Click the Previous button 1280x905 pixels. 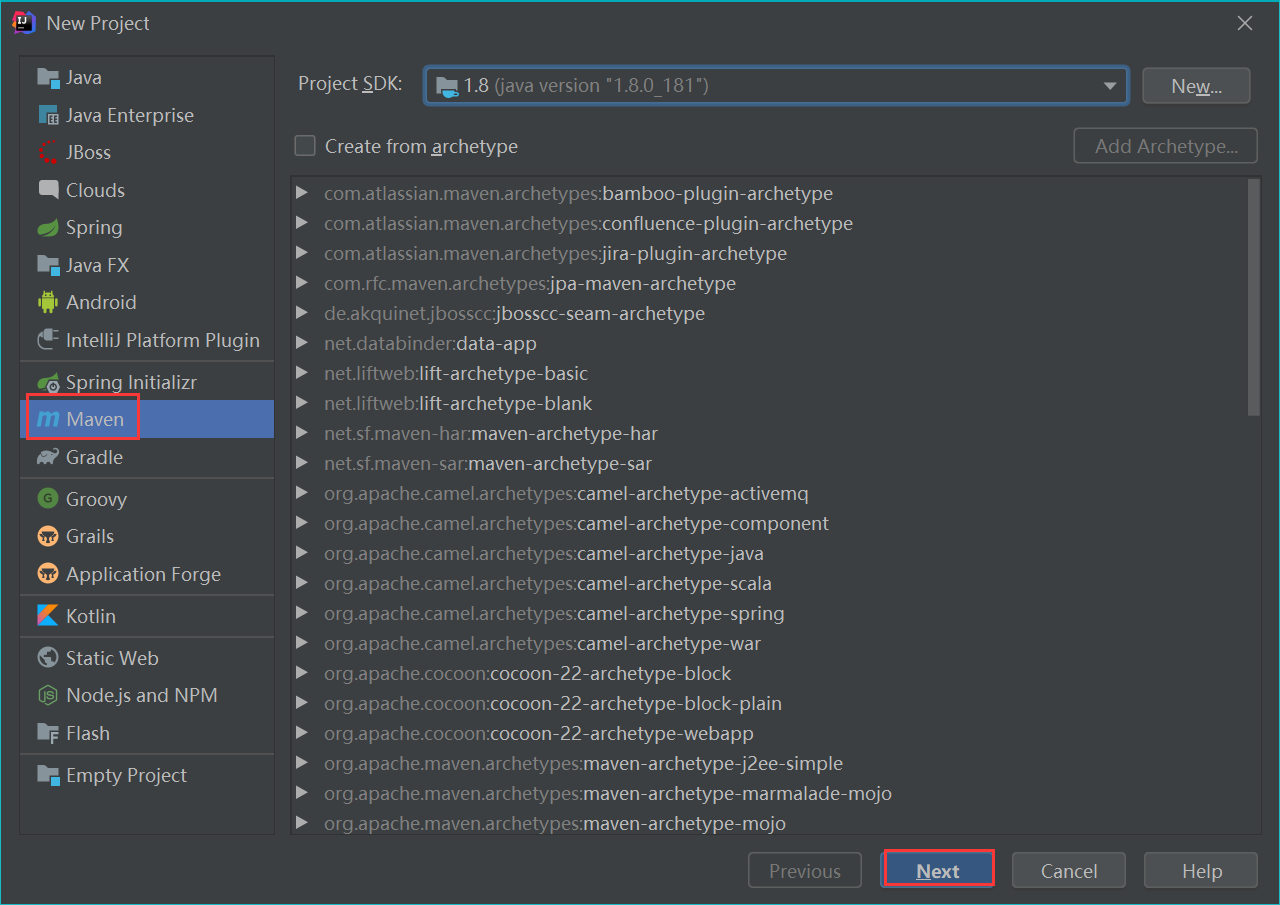click(x=805, y=871)
